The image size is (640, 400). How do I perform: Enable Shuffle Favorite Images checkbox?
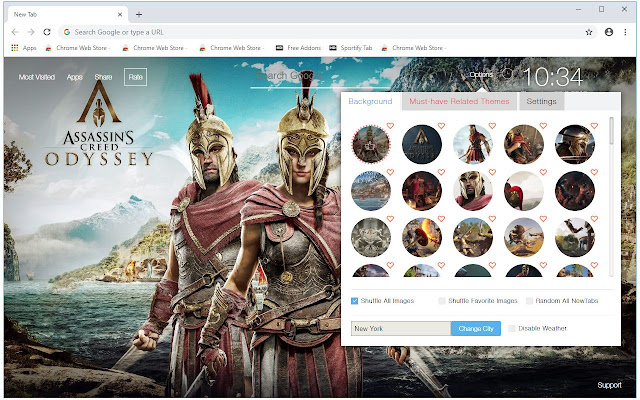pyautogui.click(x=442, y=301)
